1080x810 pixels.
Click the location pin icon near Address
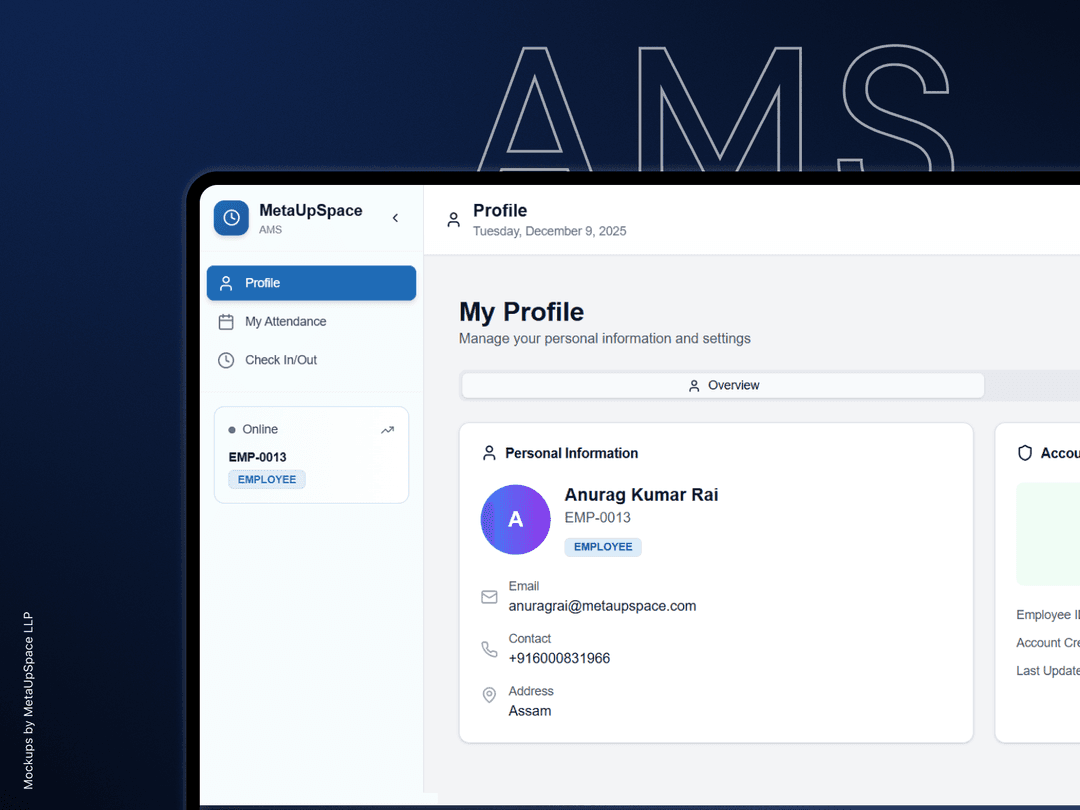[x=489, y=695]
